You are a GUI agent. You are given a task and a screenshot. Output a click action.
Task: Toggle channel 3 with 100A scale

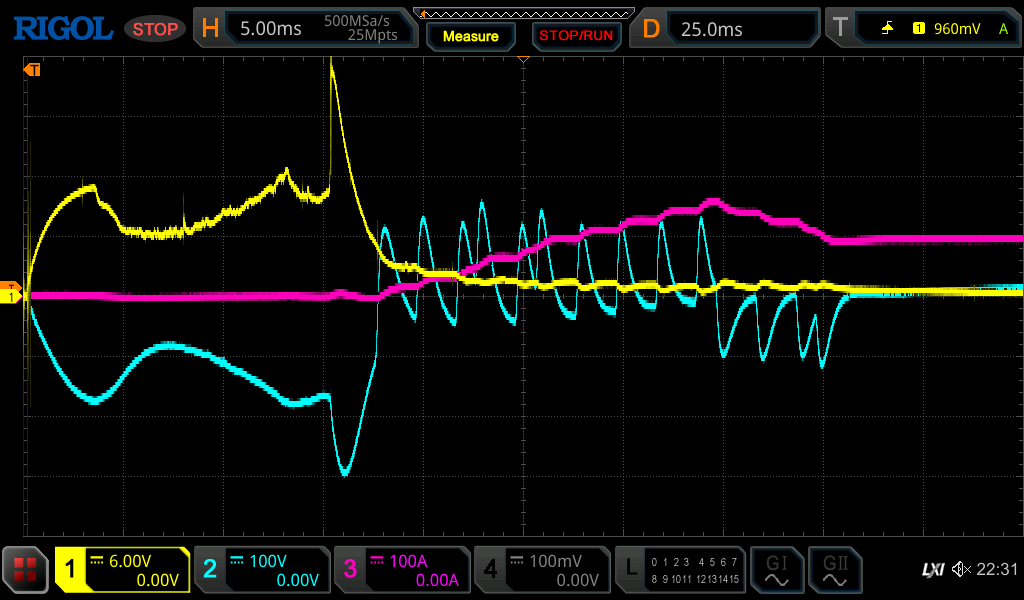[x=401, y=570]
